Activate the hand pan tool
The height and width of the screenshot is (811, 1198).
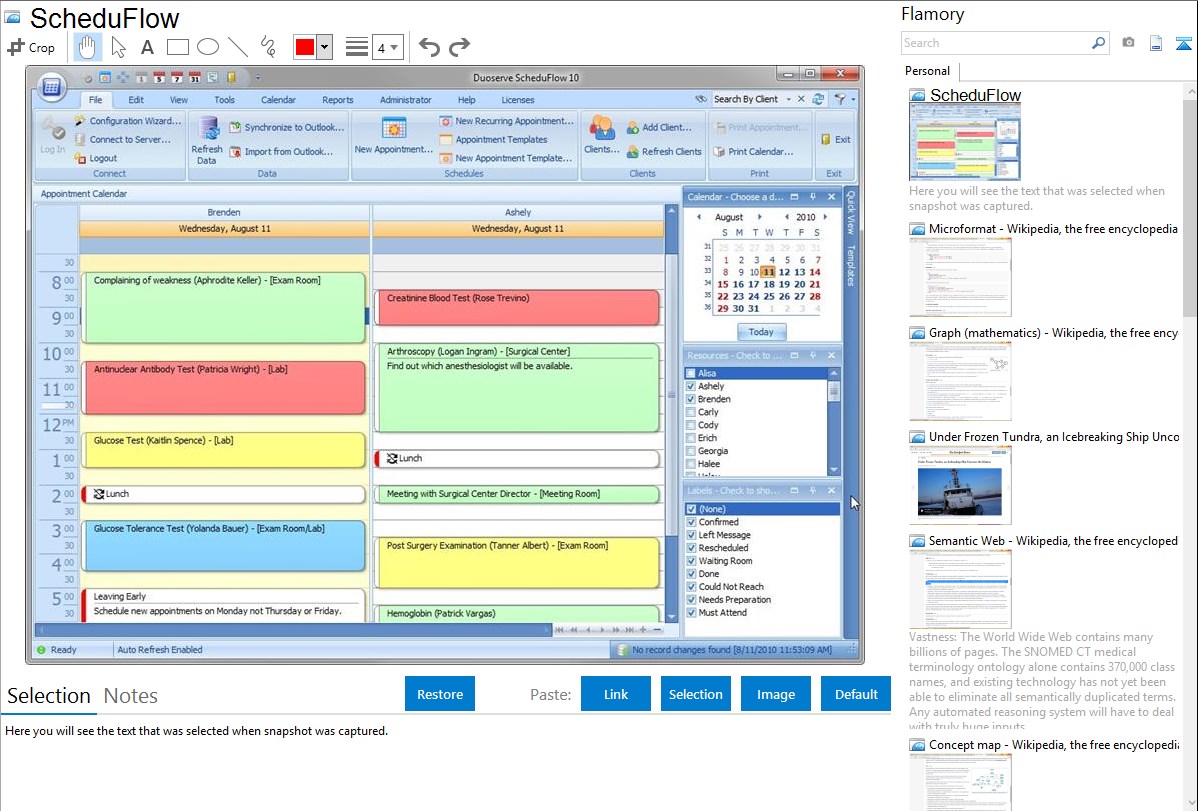[x=86, y=47]
